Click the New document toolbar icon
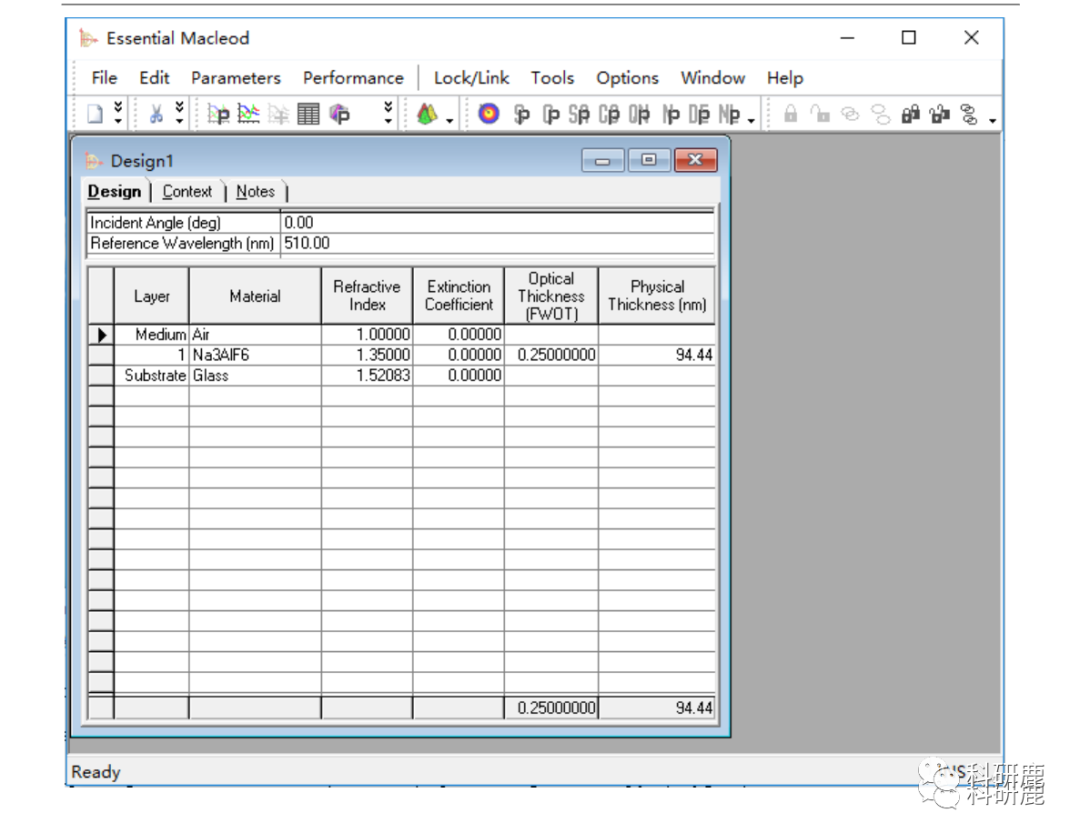The image size is (1080, 823). 95,114
